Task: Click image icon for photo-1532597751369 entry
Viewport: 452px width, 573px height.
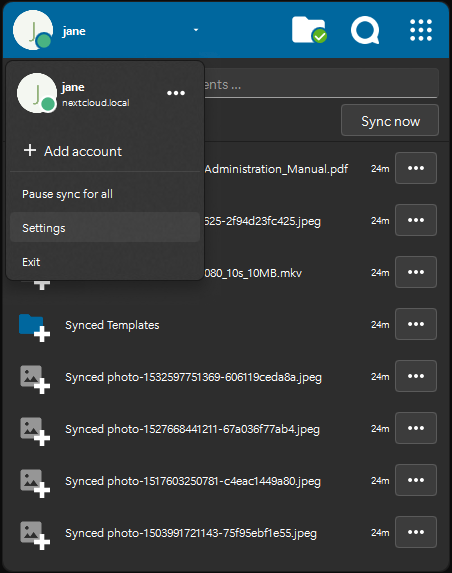Action: 34,379
